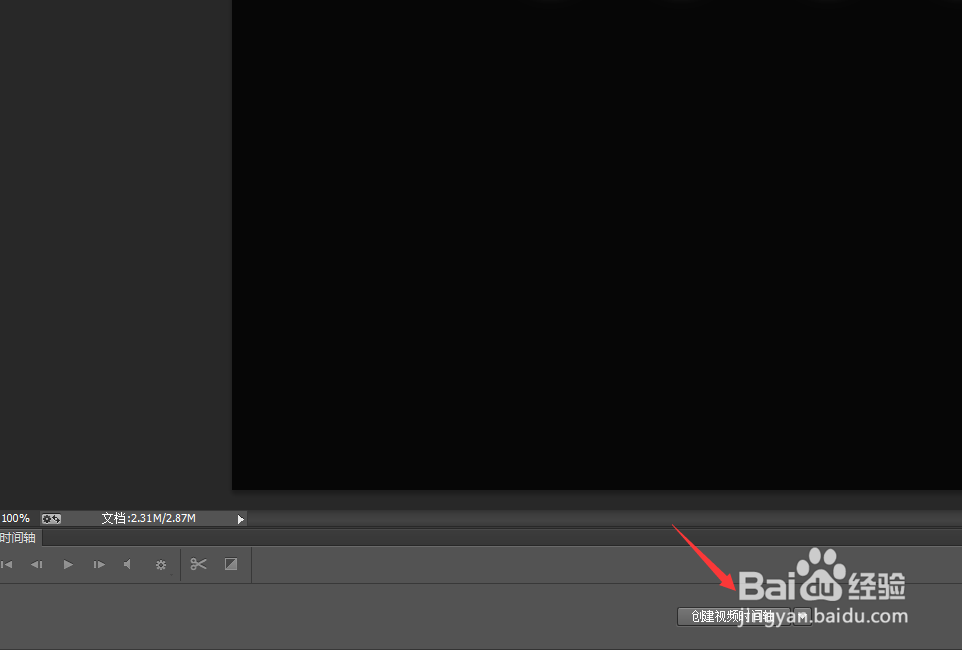The height and width of the screenshot is (650, 962).
Task: Expand the document info arrow menu
Action: click(x=240, y=519)
